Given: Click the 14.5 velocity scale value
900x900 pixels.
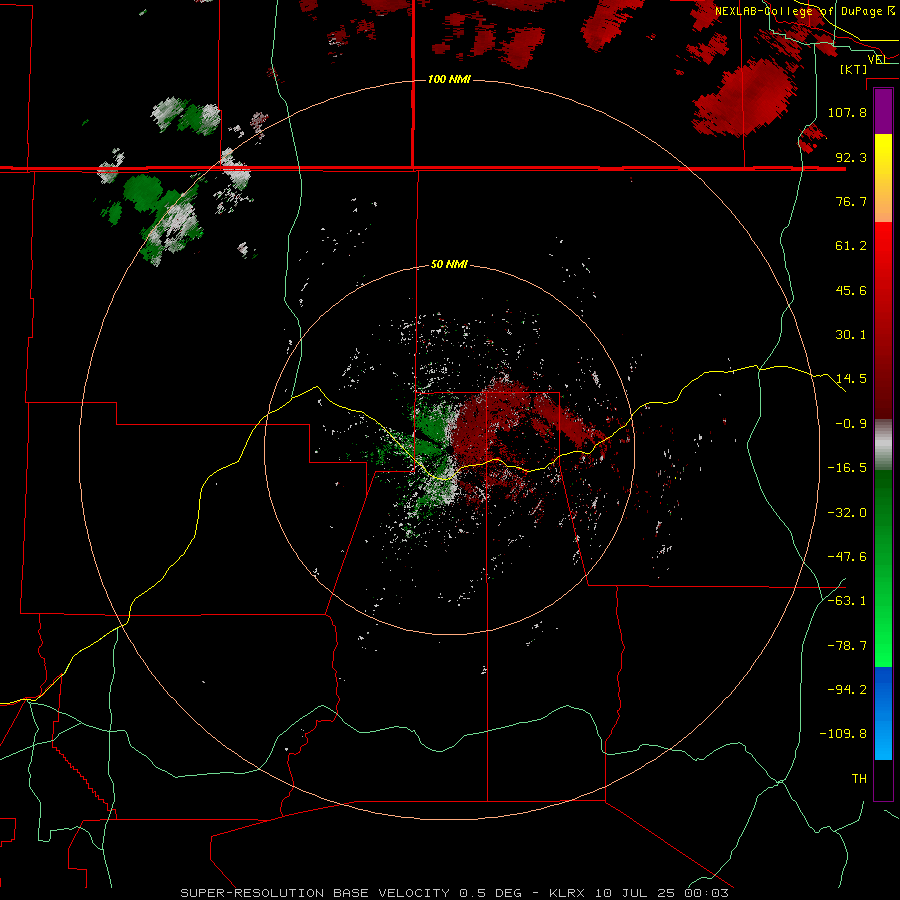Looking at the screenshot, I should click(851, 379).
